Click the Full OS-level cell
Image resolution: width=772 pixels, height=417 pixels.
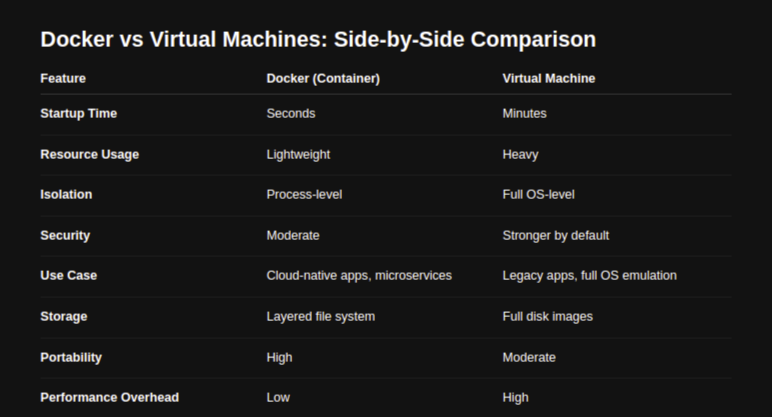(x=538, y=194)
